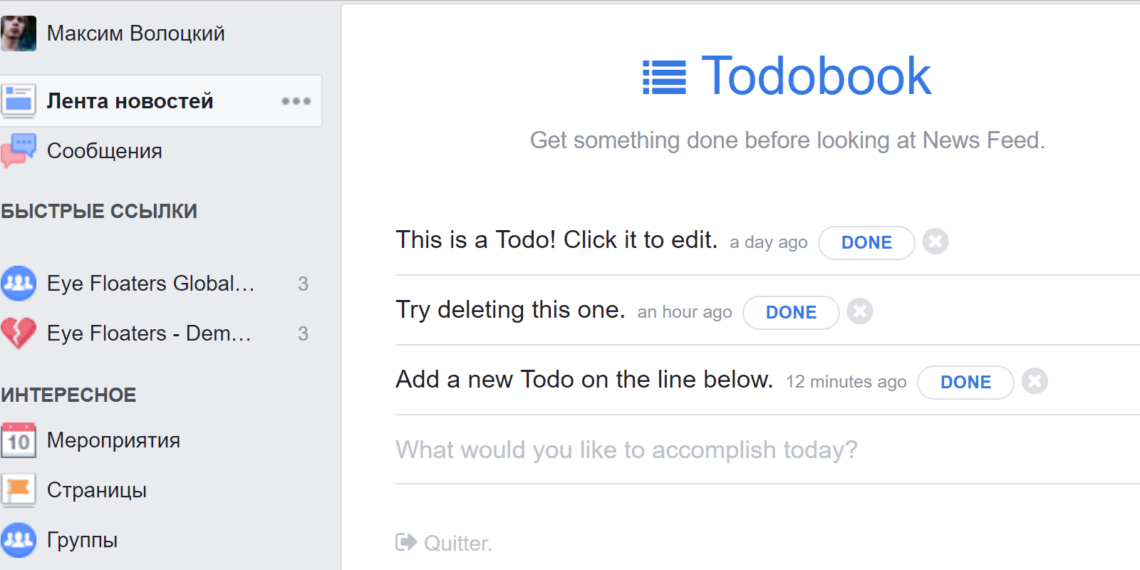This screenshot has width=1140, height=570.
Task: Click the Todobook list logo icon
Action: click(x=664, y=77)
